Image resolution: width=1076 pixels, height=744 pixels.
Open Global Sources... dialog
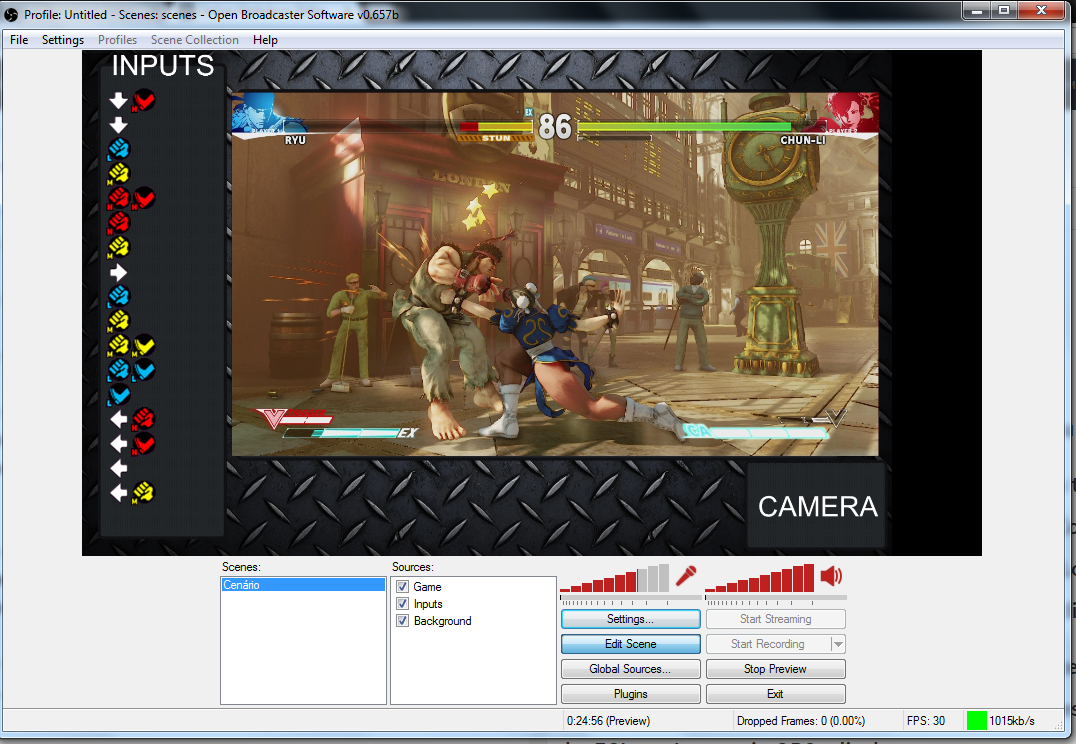[631, 669]
